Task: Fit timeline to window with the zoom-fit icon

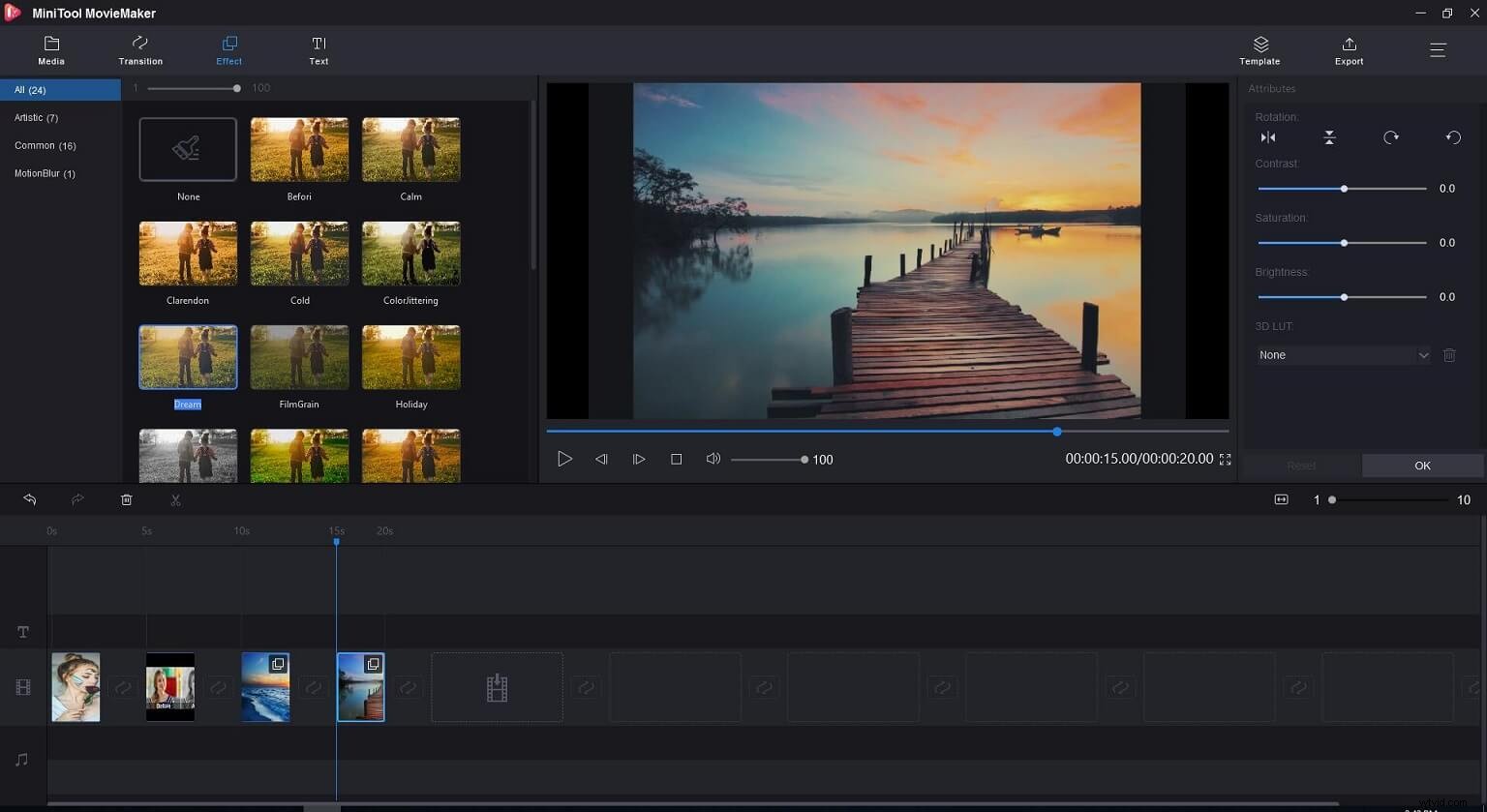Action: (1281, 499)
